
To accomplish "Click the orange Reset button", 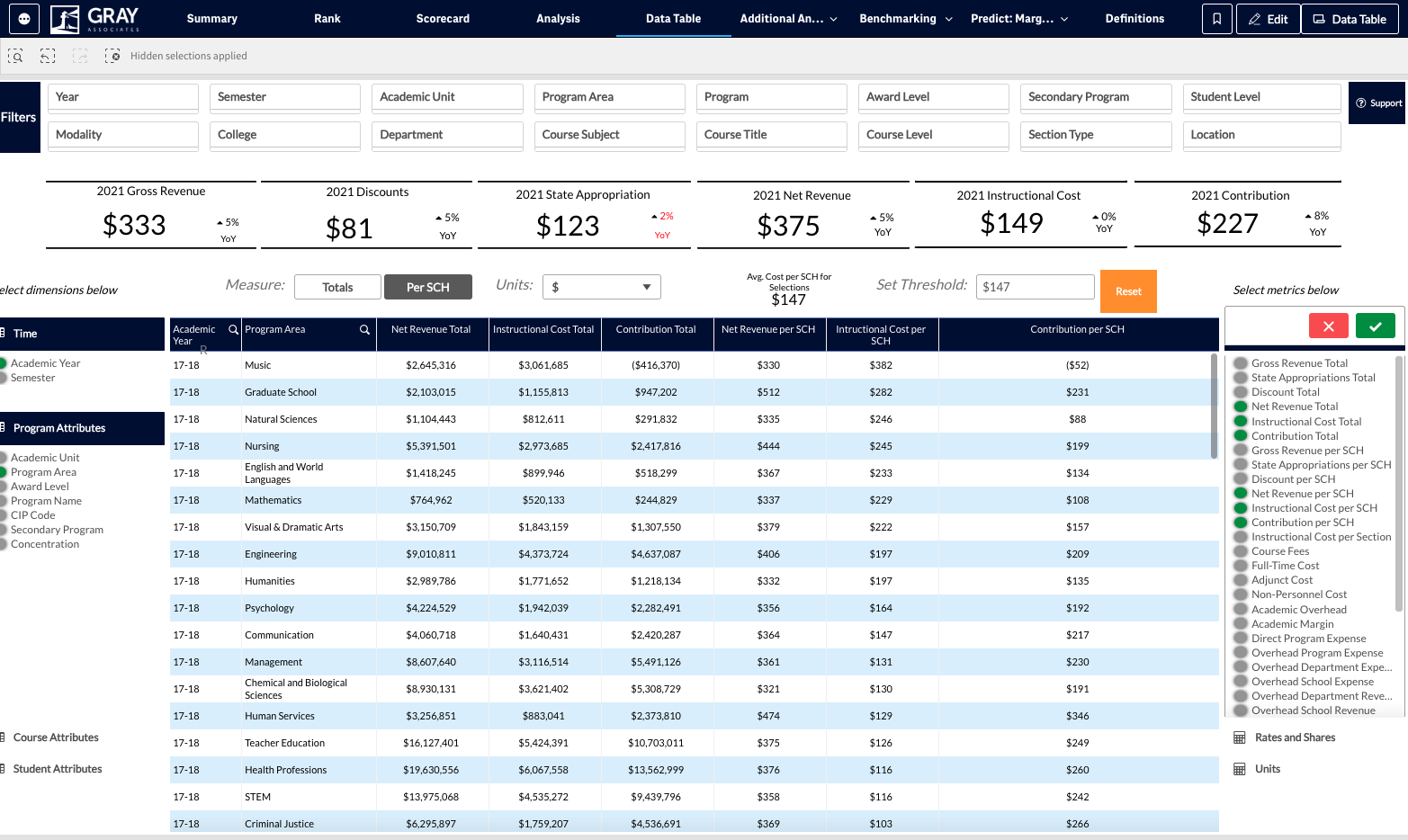I will [x=1128, y=291].
